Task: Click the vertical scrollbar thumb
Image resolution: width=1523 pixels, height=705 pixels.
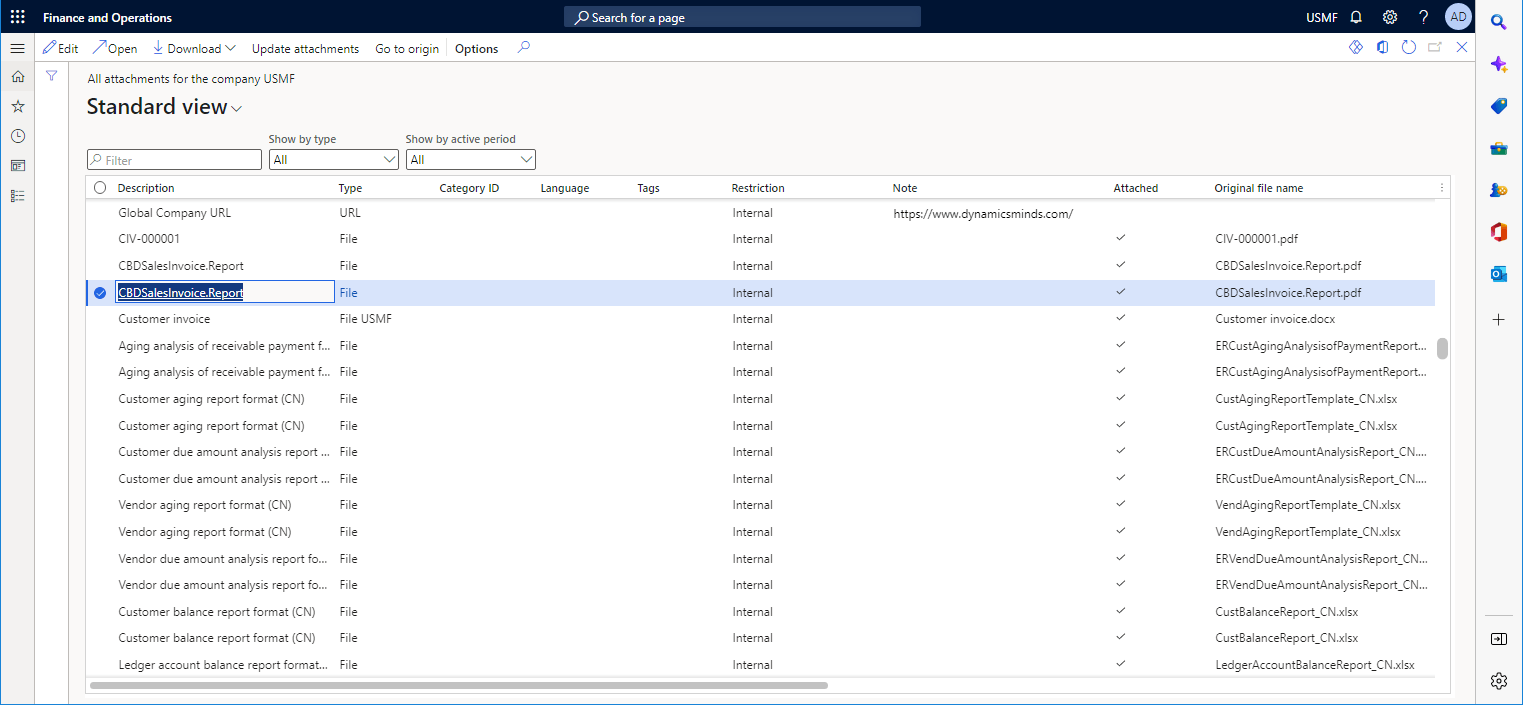Action: click(x=1443, y=348)
